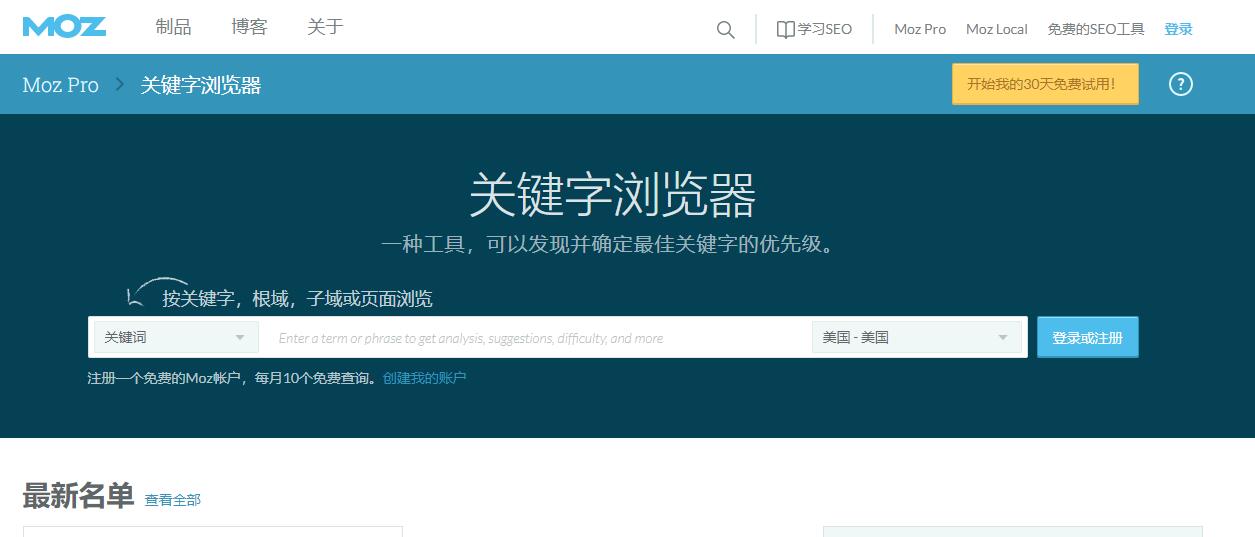Open the 关于 menu
Viewport: 1255px width, 537px height.
point(325,27)
